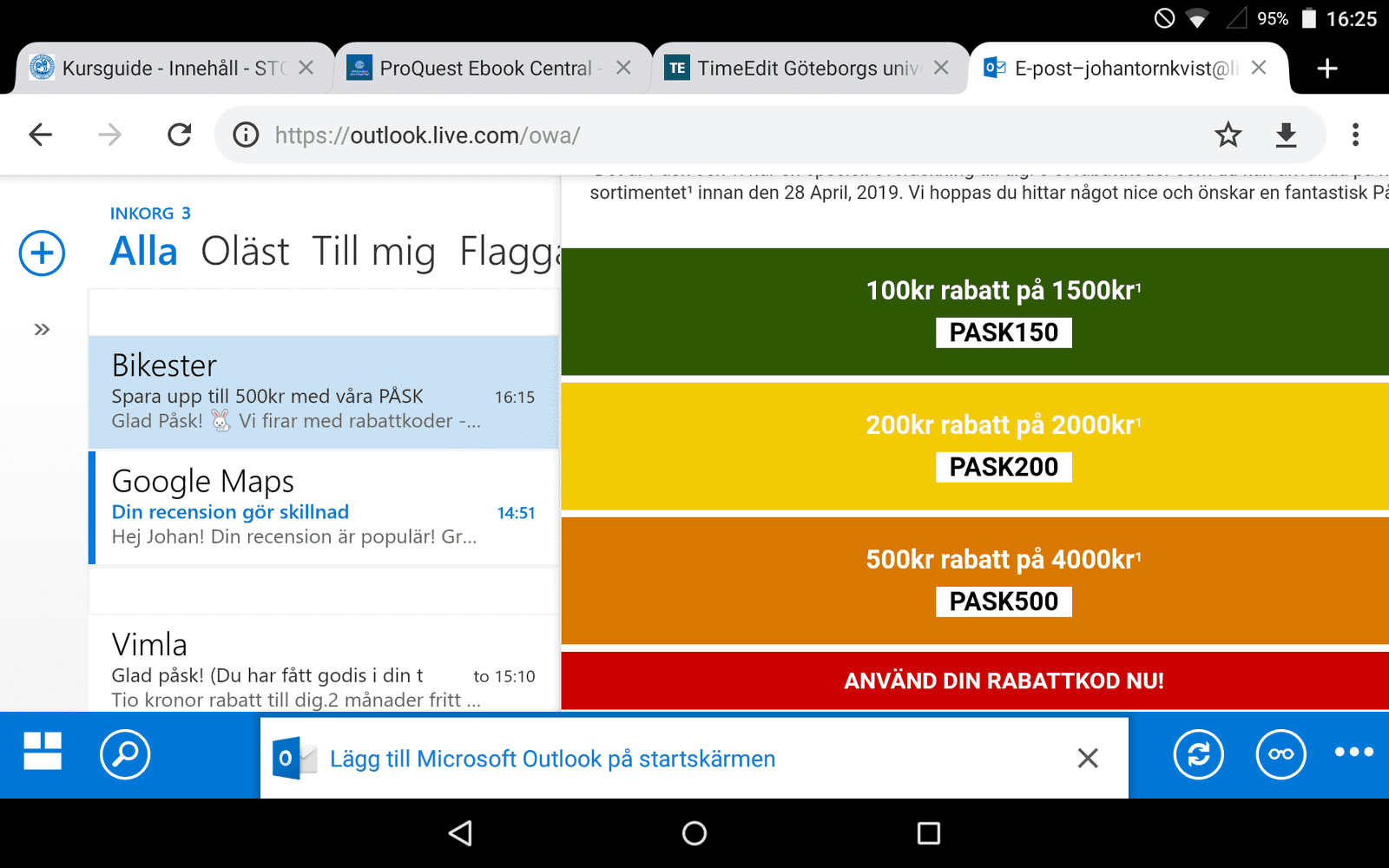
Task: Show only Oläst messages
Action: click(x=245, y=252)
